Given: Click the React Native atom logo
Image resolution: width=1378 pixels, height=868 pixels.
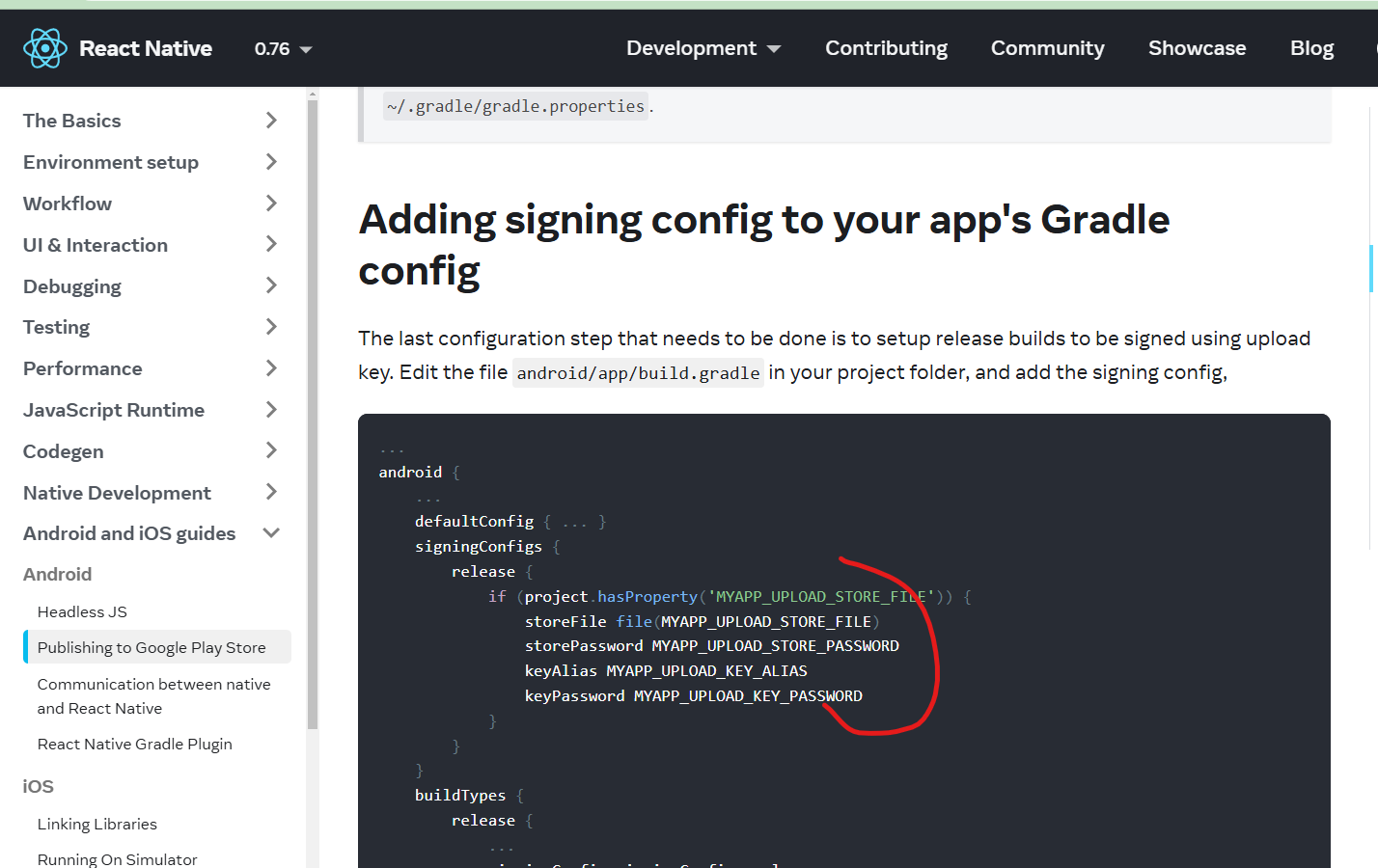Looking at the screenshot, I should (x=44, y=48).
